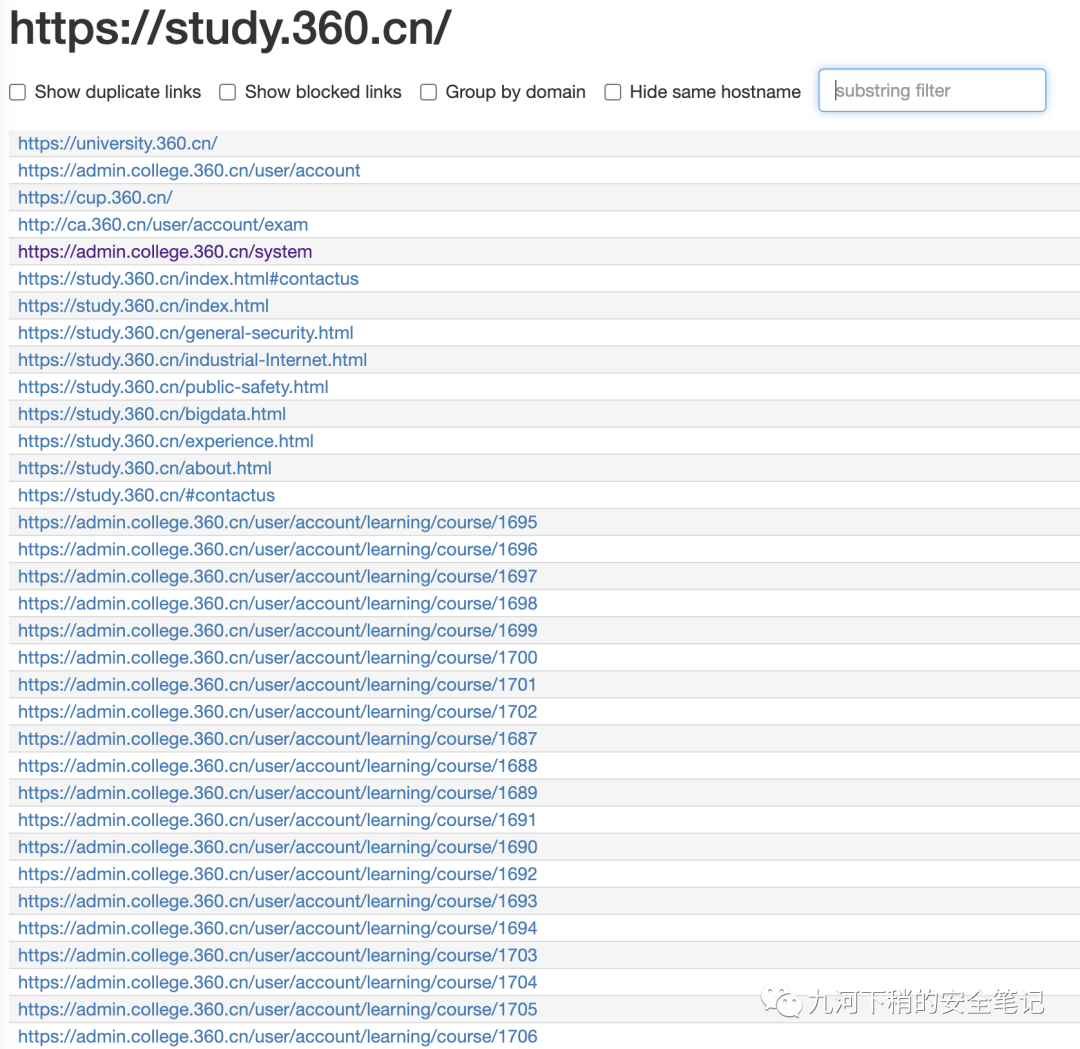Screen dimensions: 1080x1049
Task: Visit the course/1688 link
Action: (278, 766)
